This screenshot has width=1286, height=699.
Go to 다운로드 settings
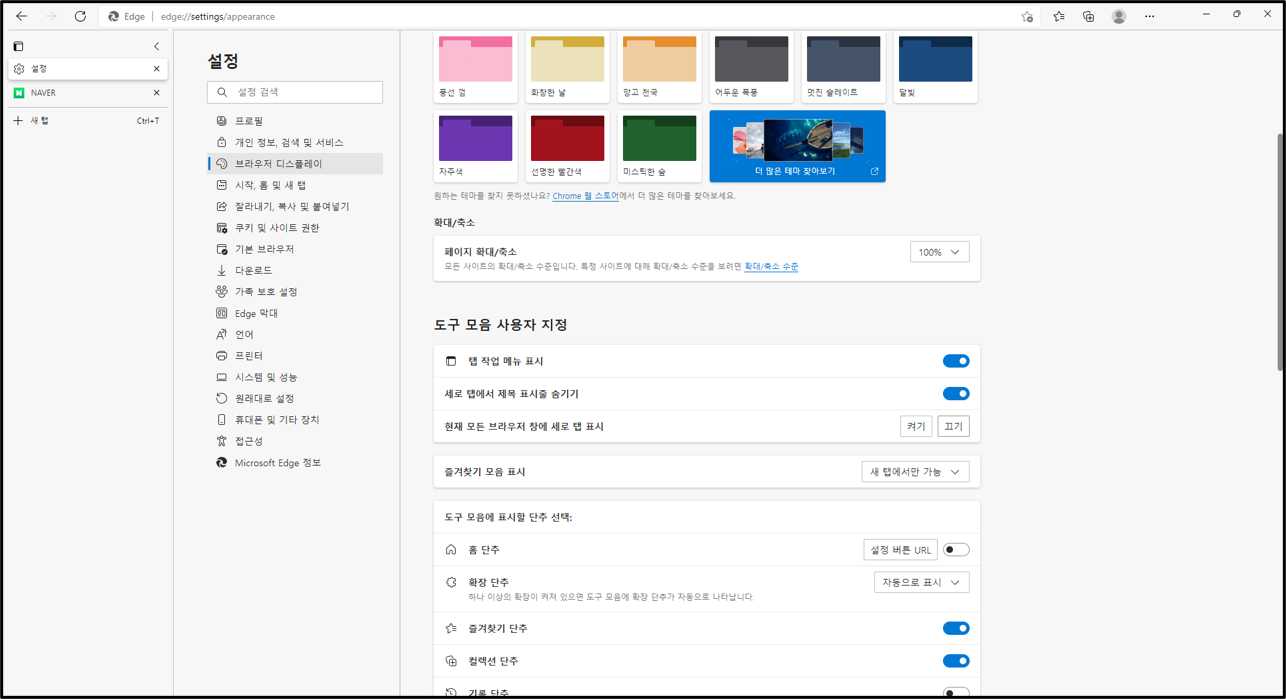[295, 270]
